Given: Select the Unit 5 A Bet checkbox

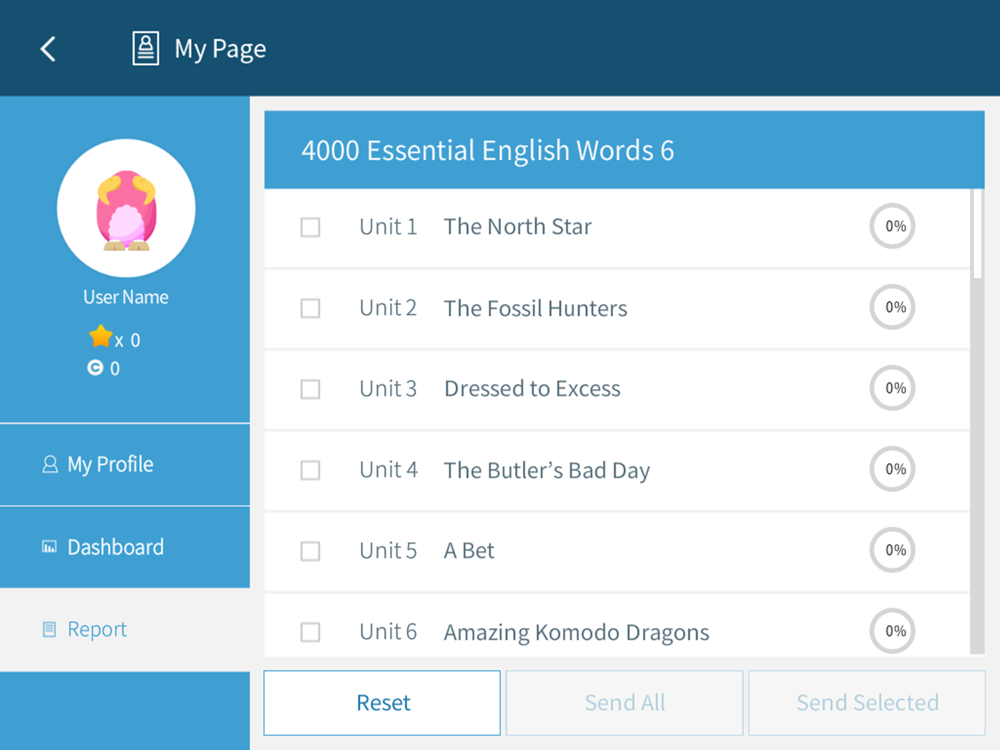Looking at the screenshot, I should 310,551.
